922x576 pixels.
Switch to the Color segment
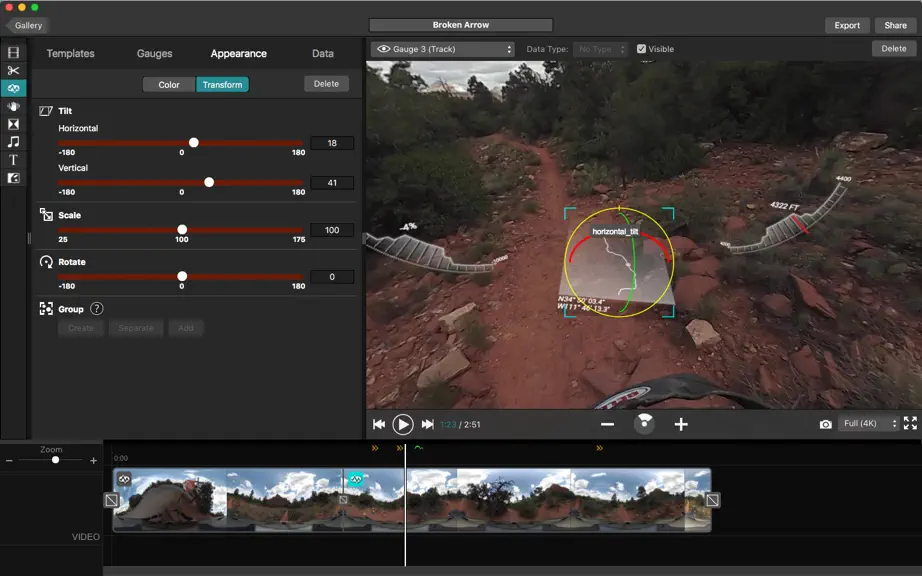point(169,85)
